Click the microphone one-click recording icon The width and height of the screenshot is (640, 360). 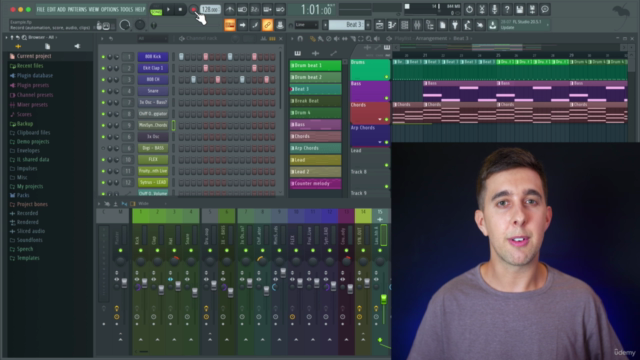[x=494, y=9]
